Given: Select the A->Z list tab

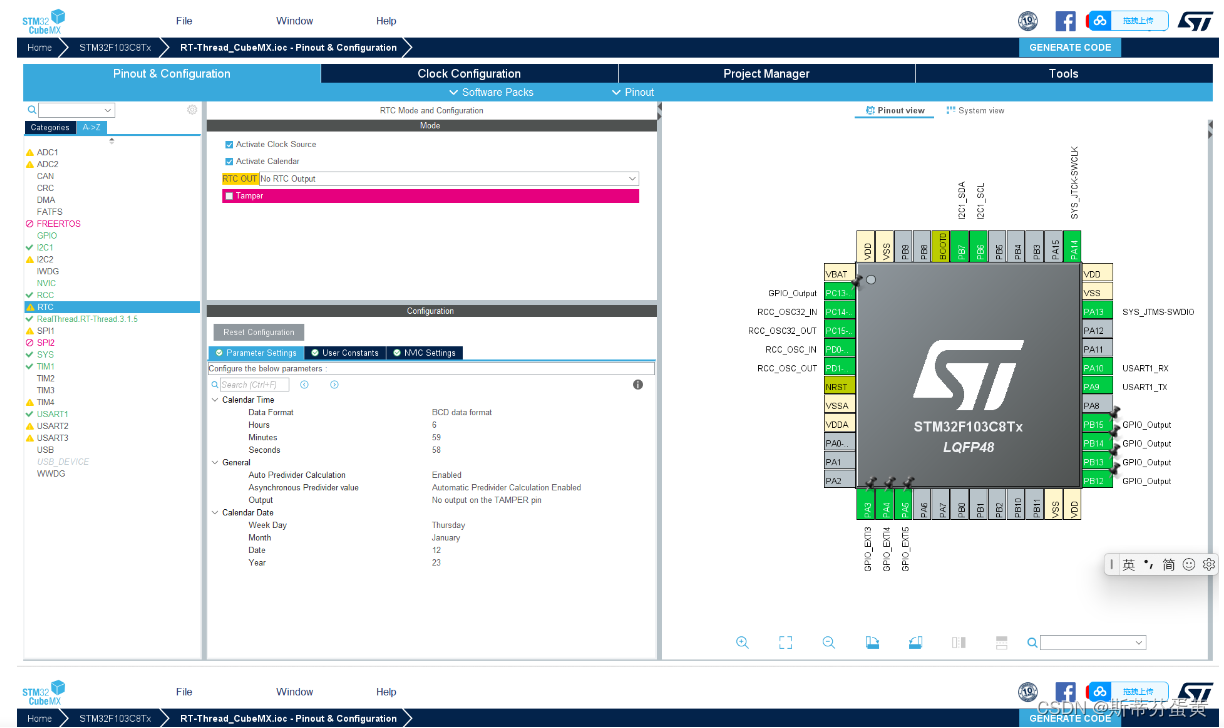Looking at the screenshot, I should click(91, 127).
